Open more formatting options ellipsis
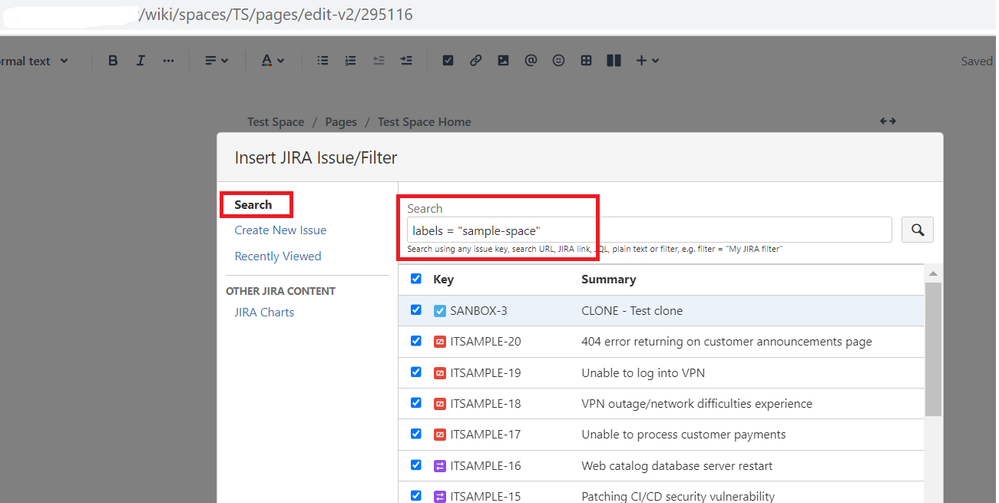Screen dimensions: 999x503 168,61
